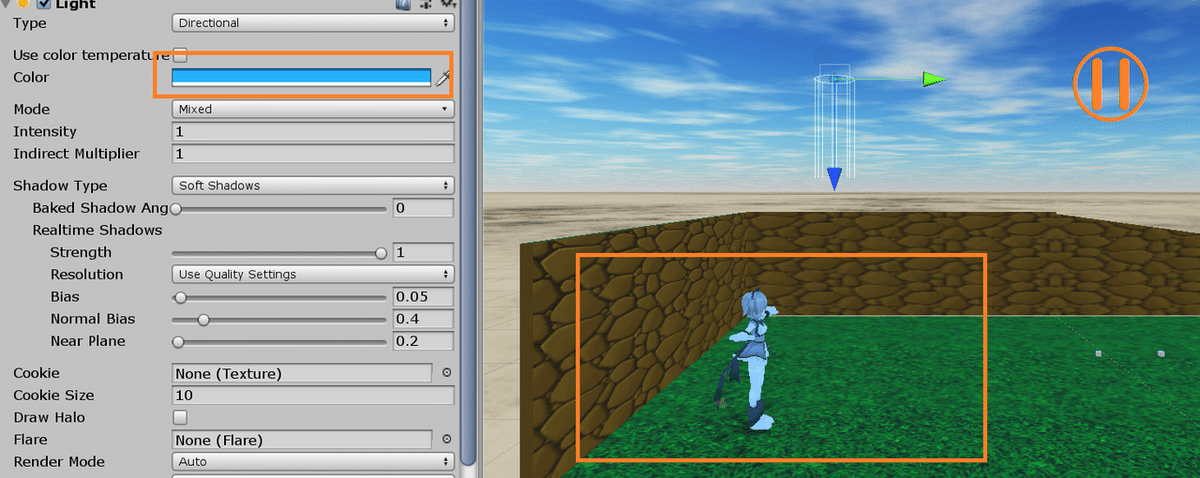This screenshot has width=1200, height=478.
Task: Click the Indirect Multiplier label
Action: coord(76,154)
